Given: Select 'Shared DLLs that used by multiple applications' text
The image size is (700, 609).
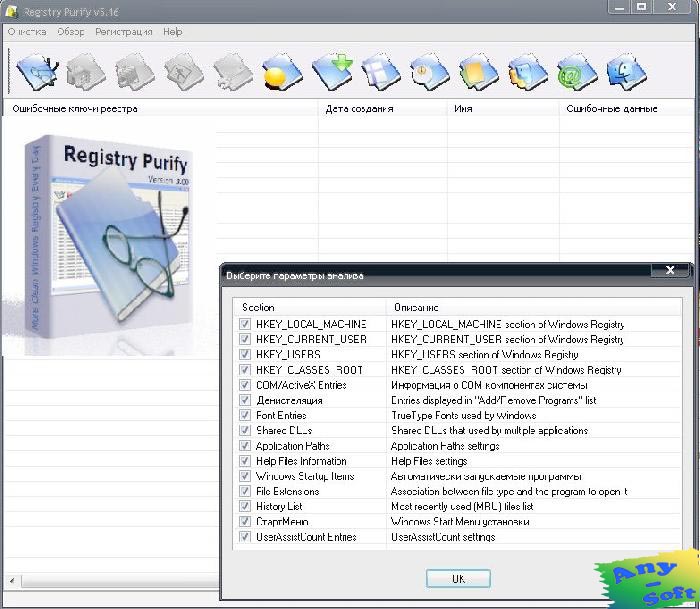Looking at the screenshot, I should point(489,430).
